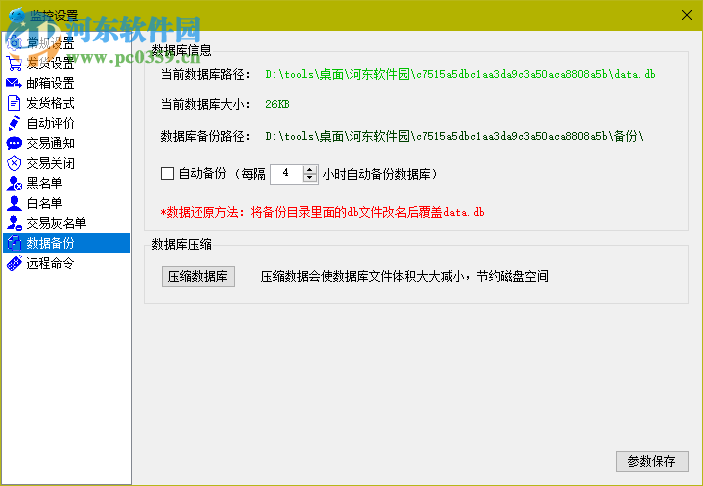Viewport: 703px width, 486px height.
Task: Increase backup interval hours with up arrow
Action: pyautogui.click(x=309, y=169)
